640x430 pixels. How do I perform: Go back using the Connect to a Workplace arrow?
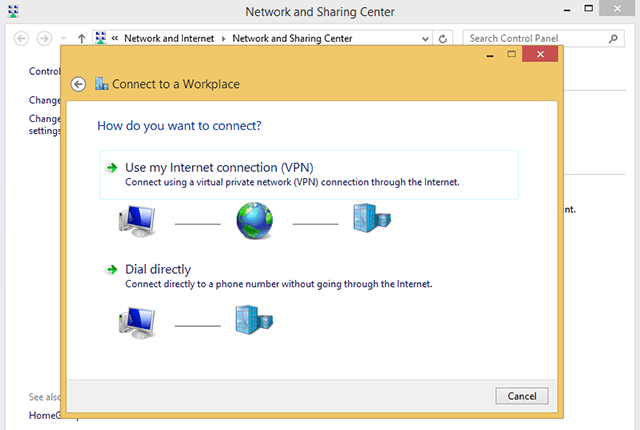coord(78,84)
